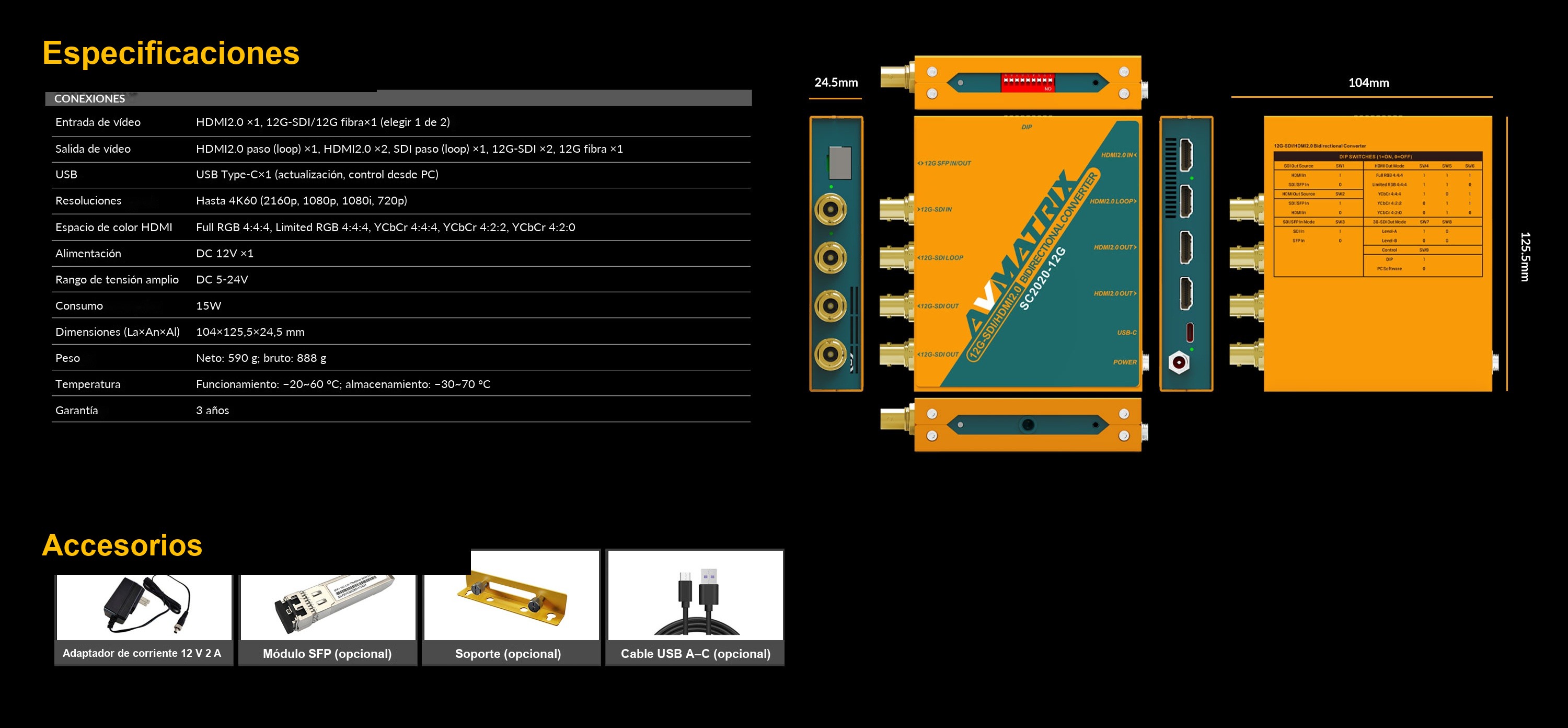The image size is (1568, 728).
Task: Select the value "DC 12V ×1"
Action: (x=225, y=254)
